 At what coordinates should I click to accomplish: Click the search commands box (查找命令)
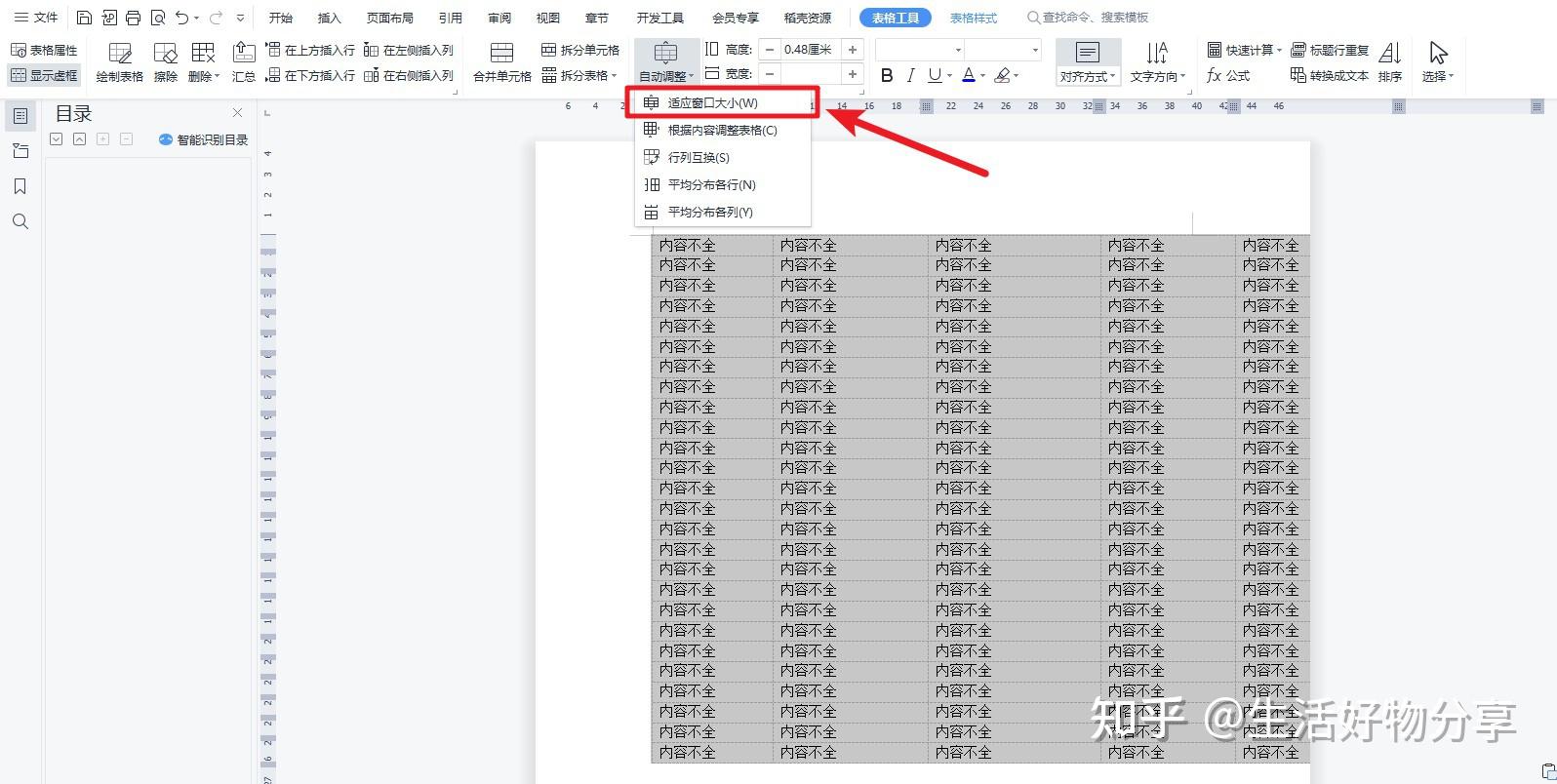click(1088, 18)
